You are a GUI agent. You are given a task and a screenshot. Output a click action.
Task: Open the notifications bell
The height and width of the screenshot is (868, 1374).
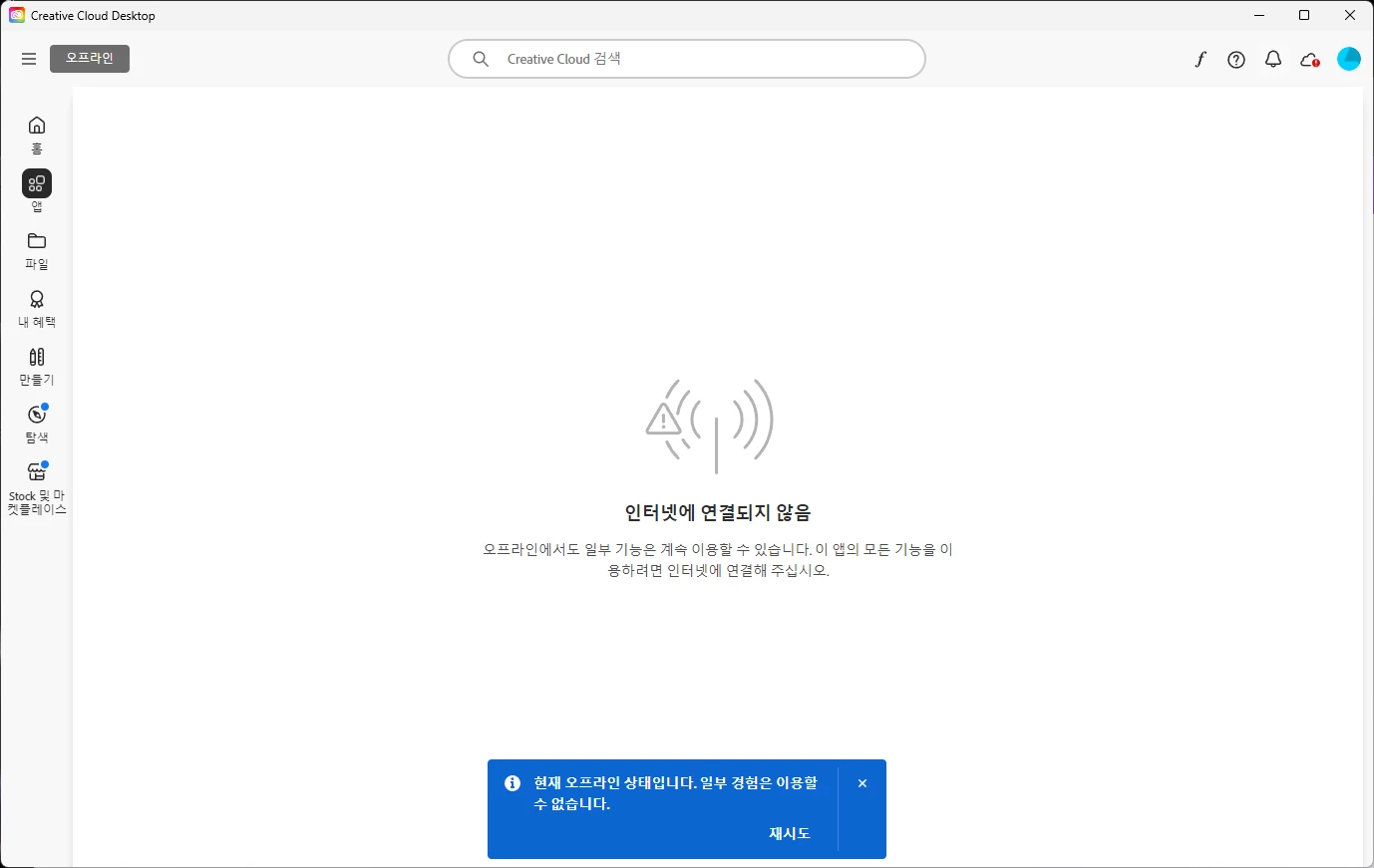pyautogui.click(x=1273, y=60)
